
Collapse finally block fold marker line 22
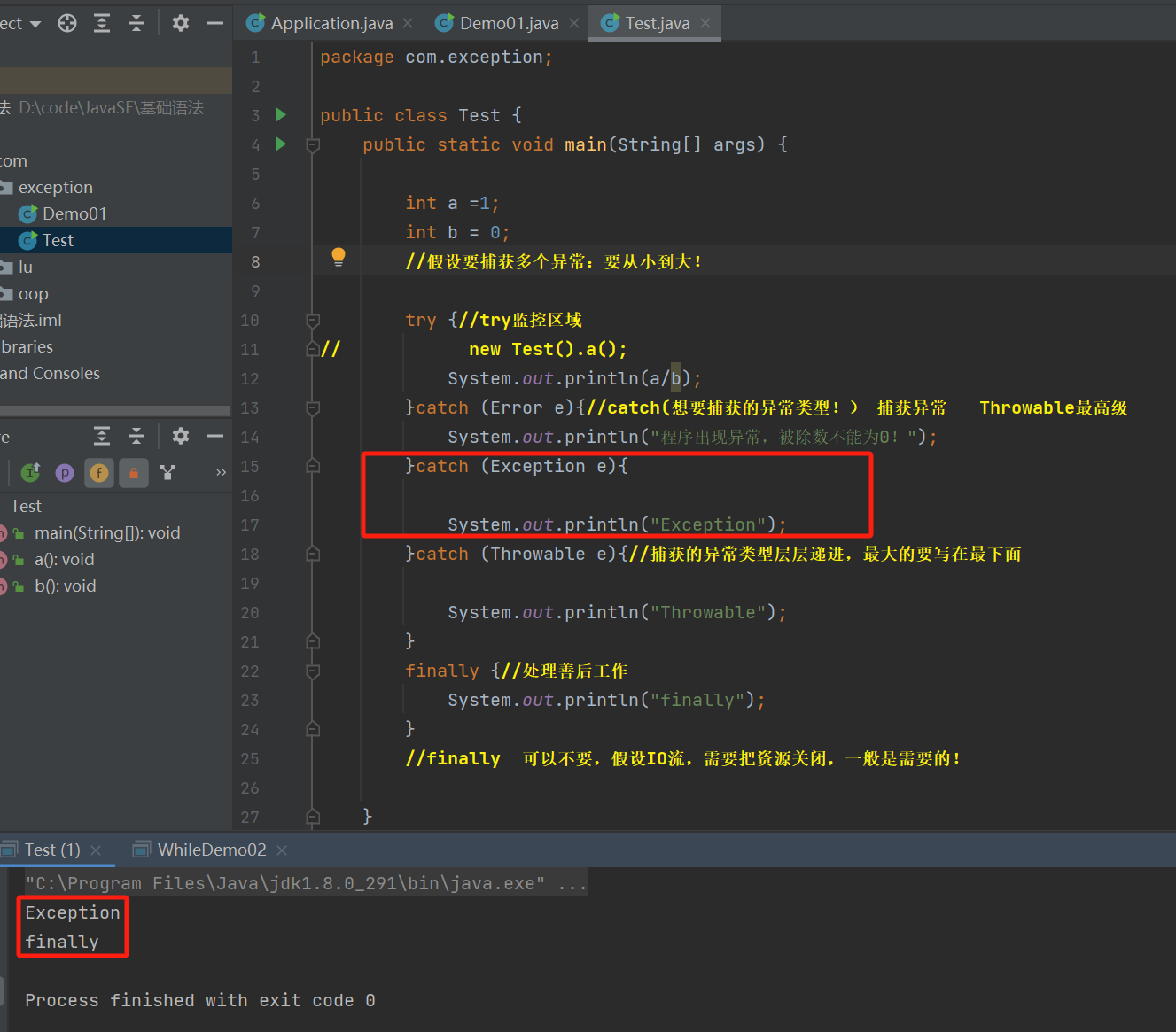pyautogui.click(x=313, y=671)
